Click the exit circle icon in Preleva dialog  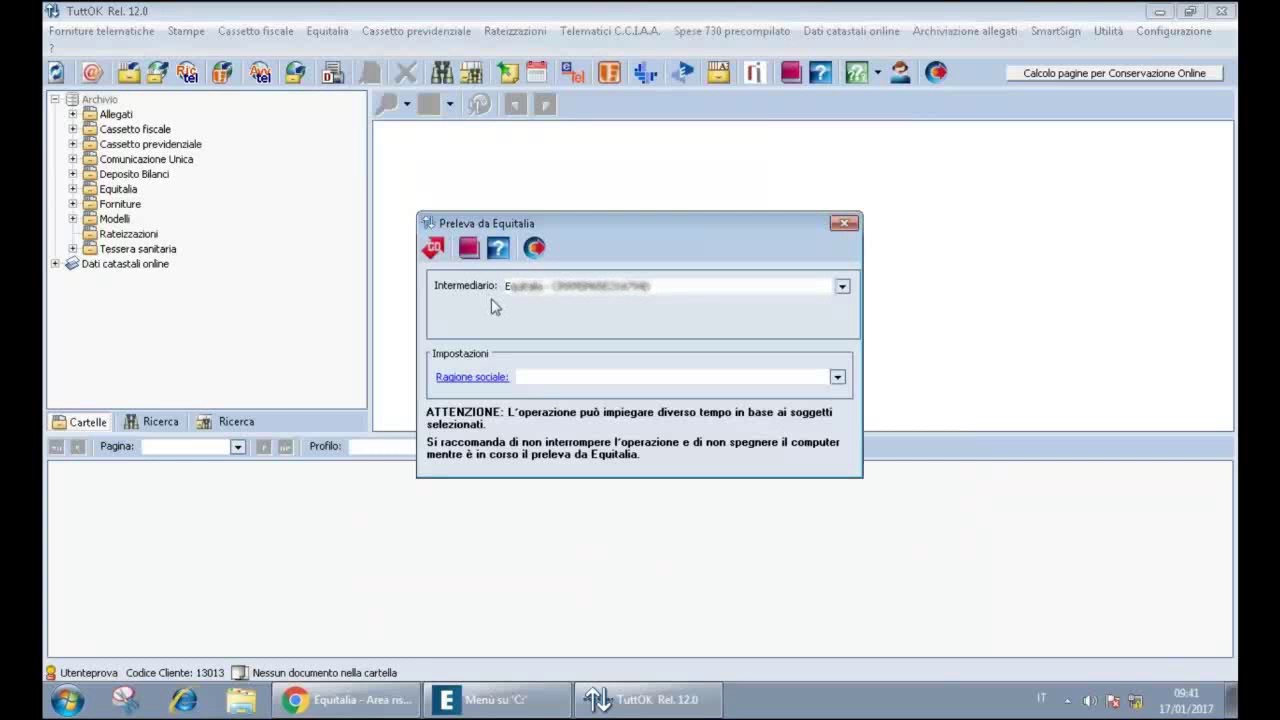(534, 248)
